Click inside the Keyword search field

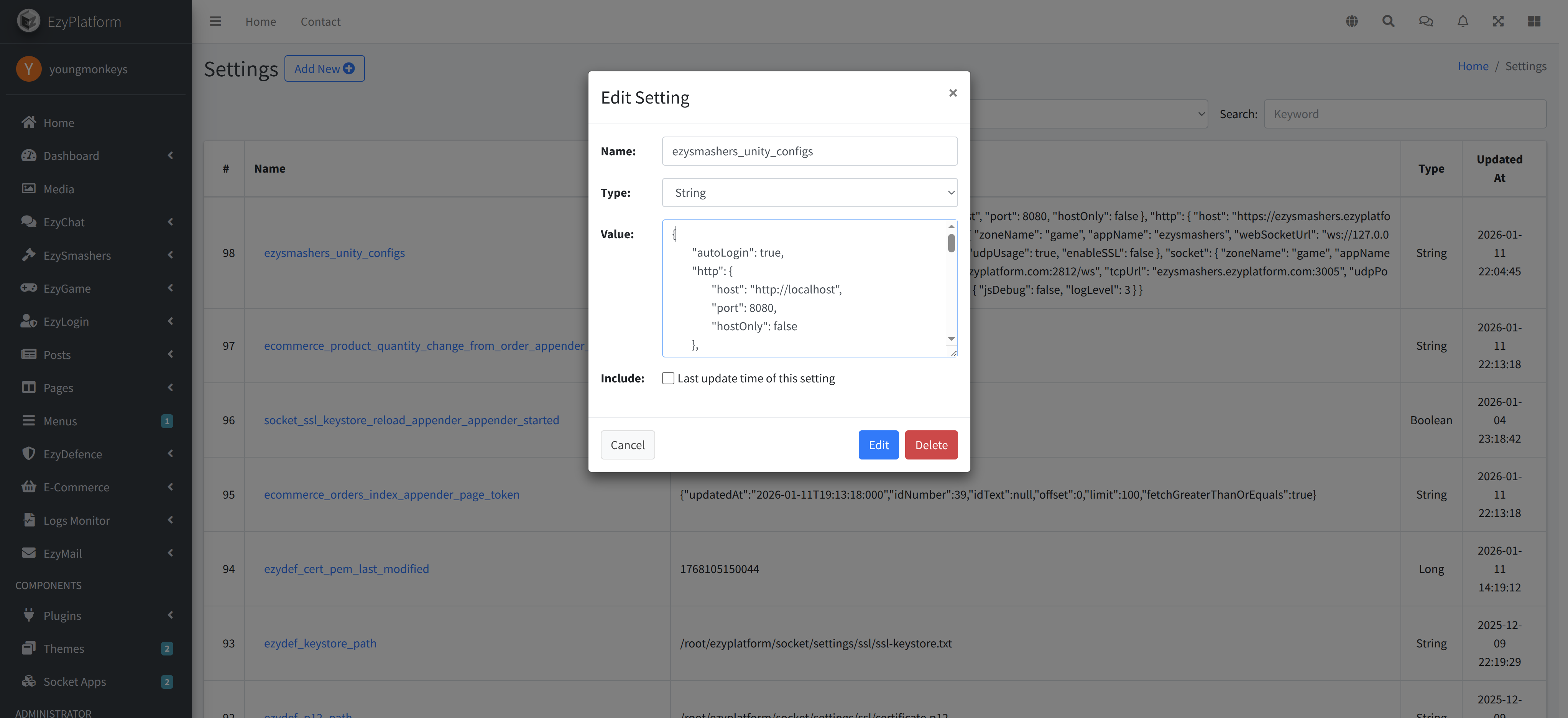pyautogui.click(x=1404, y=114)
